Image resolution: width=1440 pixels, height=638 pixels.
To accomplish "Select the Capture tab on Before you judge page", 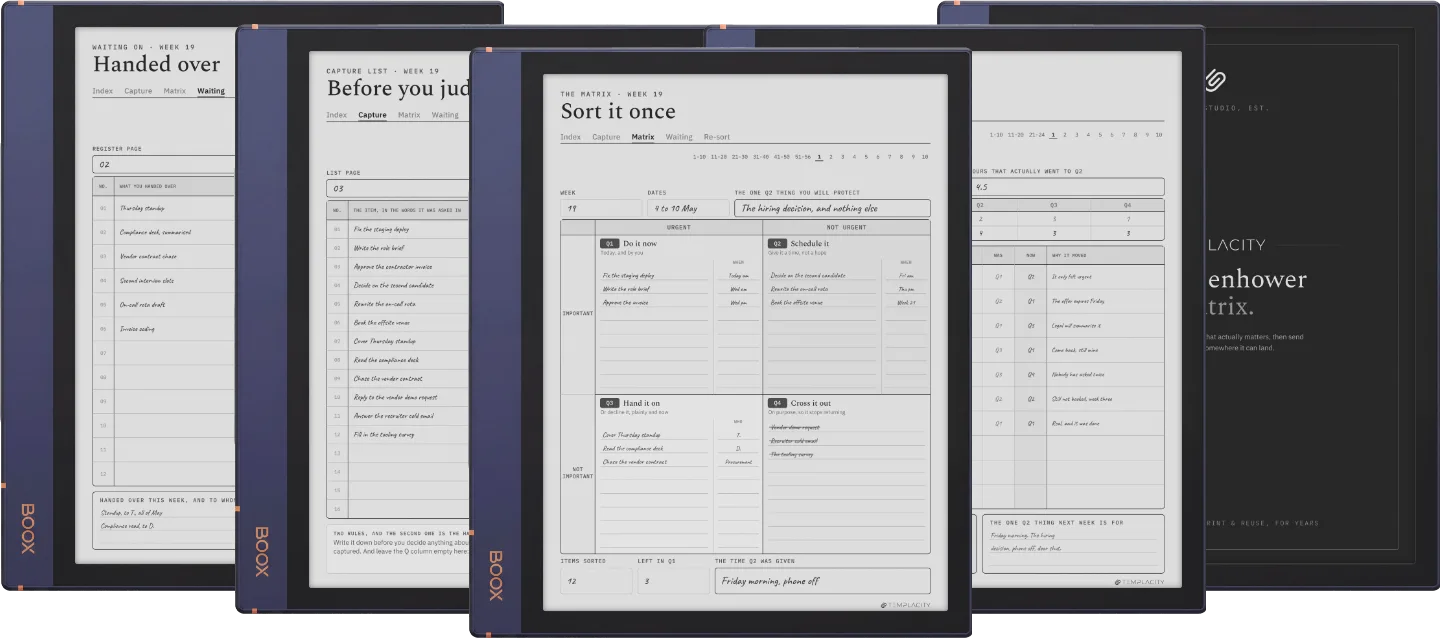I will [372, 115].
